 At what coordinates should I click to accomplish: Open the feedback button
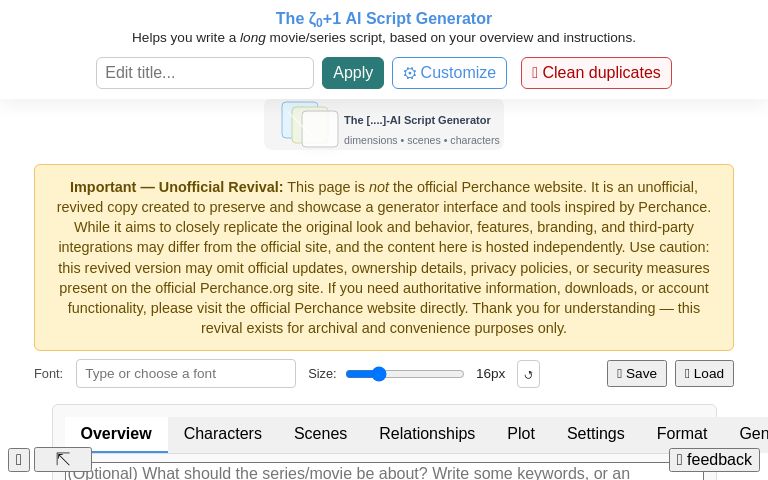point(714,460)
